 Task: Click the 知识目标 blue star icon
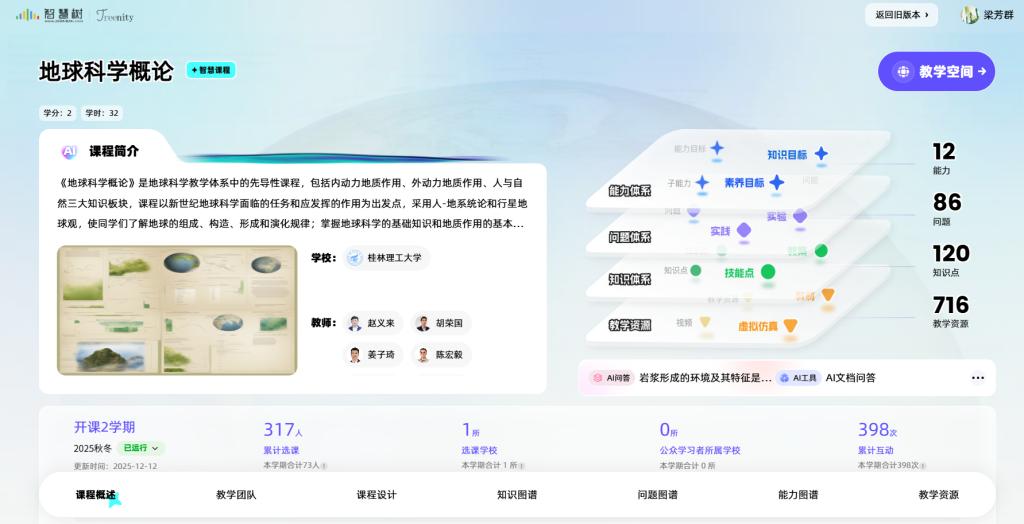[821, 154]
